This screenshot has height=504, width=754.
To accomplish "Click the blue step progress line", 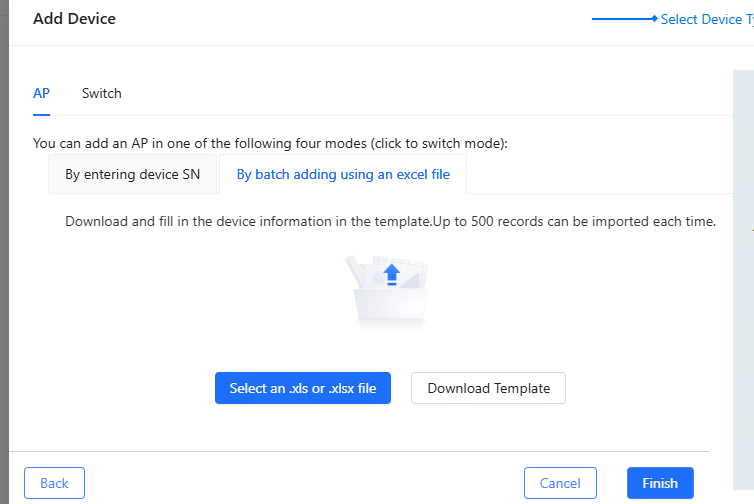I will point(620,19).
